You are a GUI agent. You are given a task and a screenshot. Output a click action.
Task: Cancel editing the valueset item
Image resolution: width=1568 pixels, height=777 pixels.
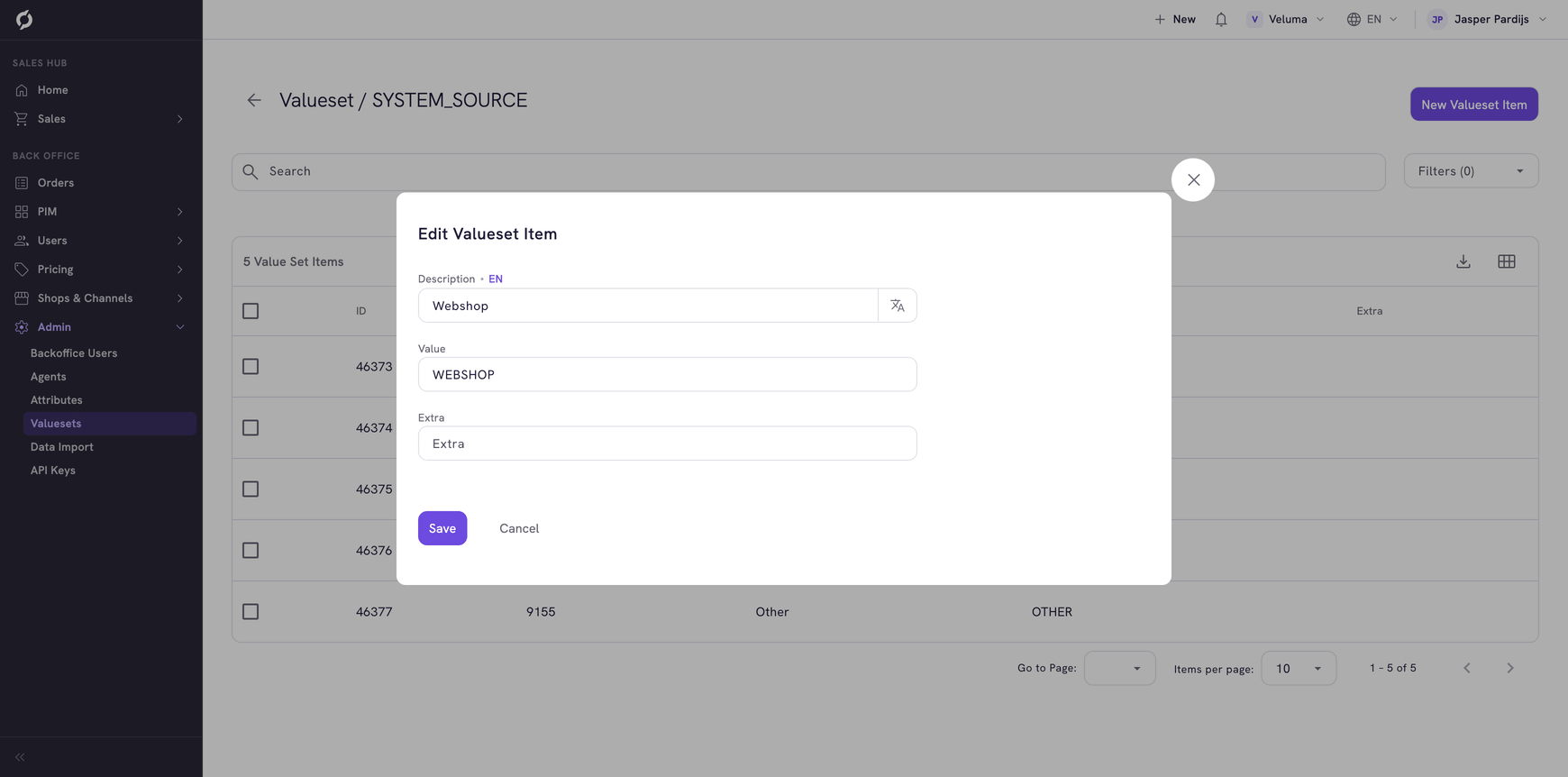(519, 528)
